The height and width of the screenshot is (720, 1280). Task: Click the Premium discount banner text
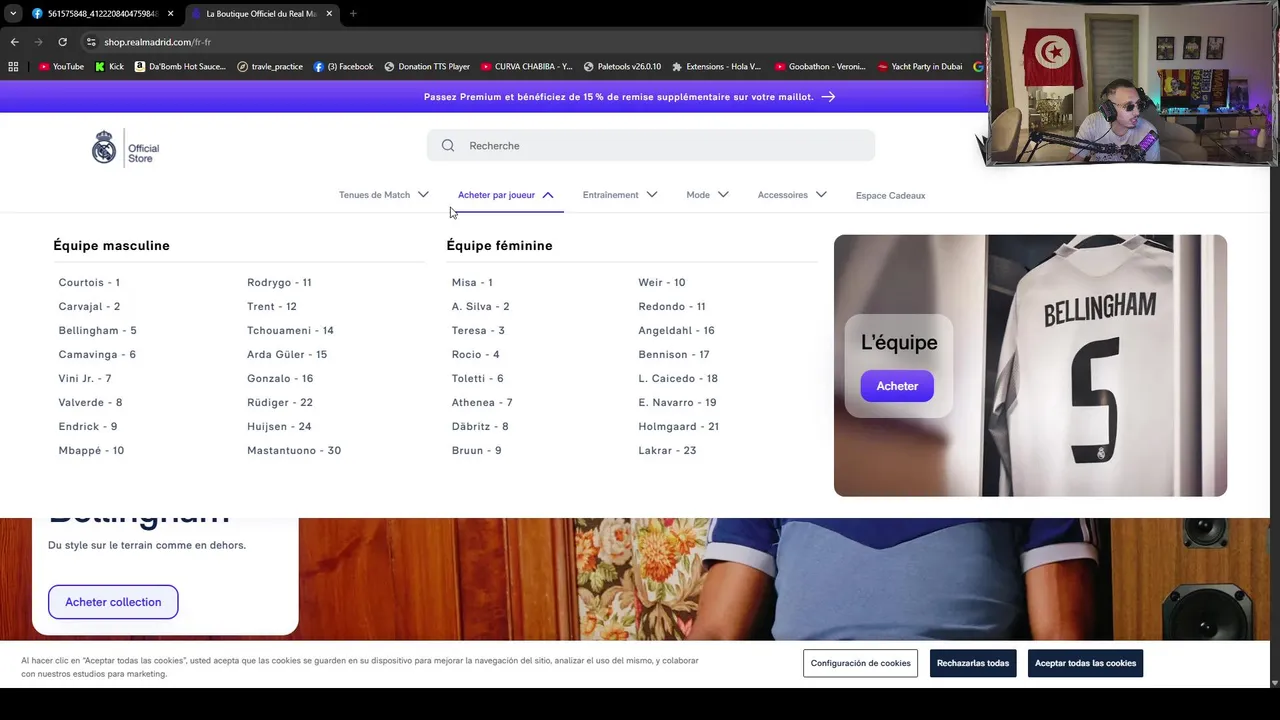(x=618, y=97)
